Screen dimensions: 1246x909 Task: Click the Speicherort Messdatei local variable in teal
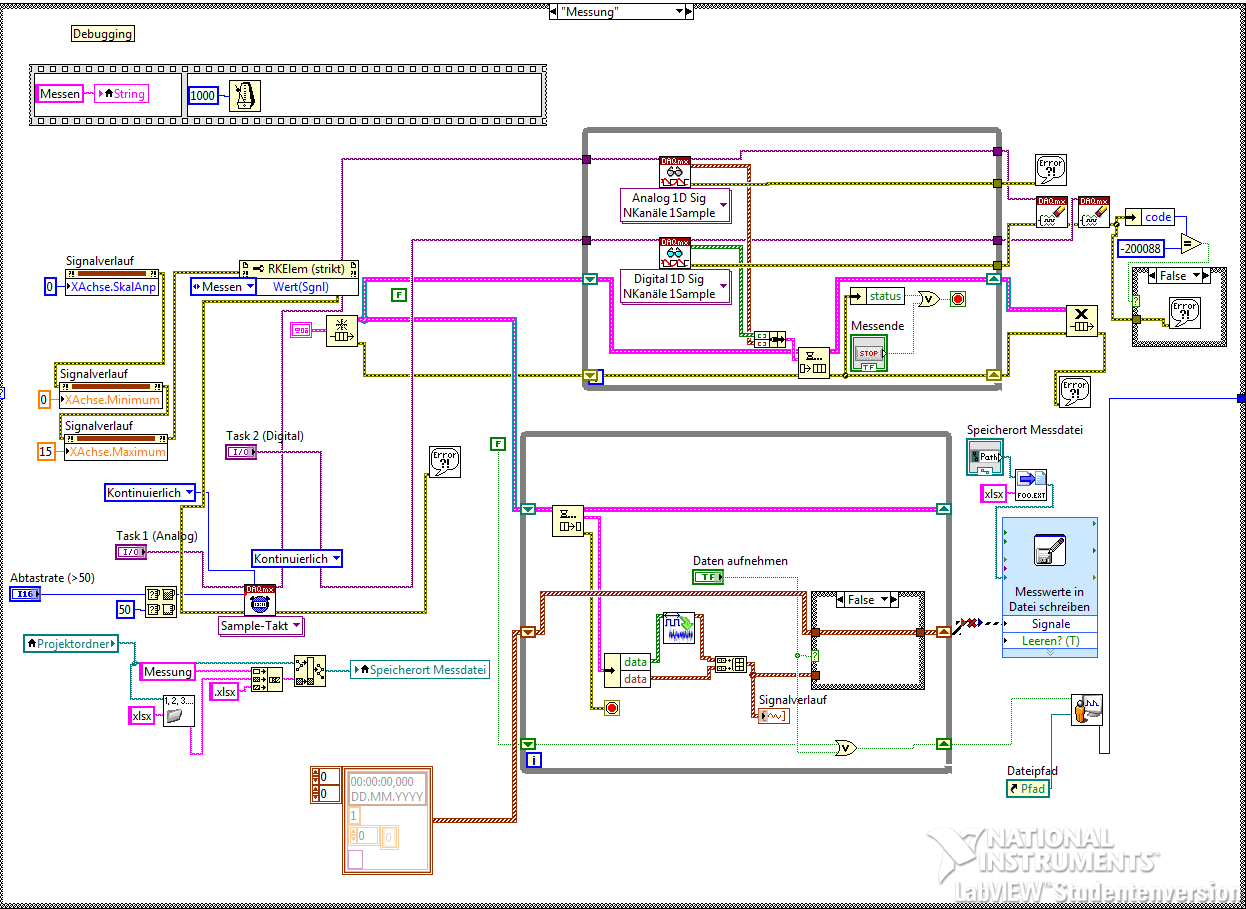(x=420, y=670)
